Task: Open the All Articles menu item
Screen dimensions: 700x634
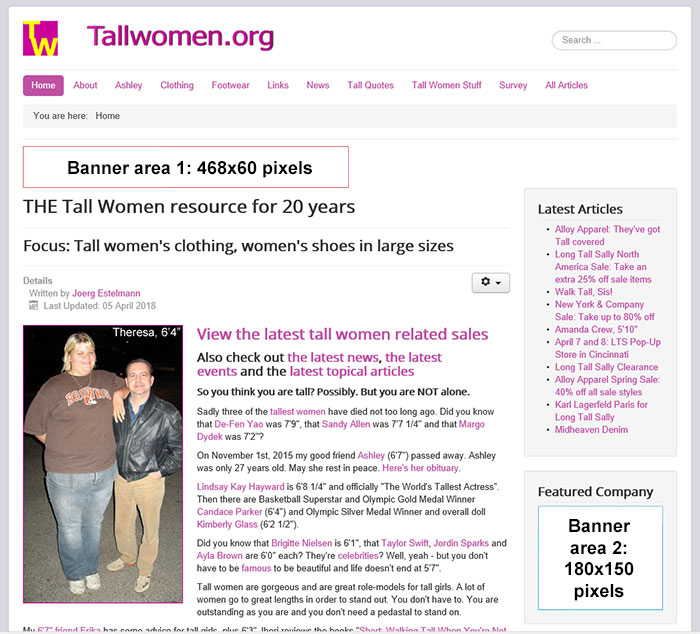Action: 566,85
